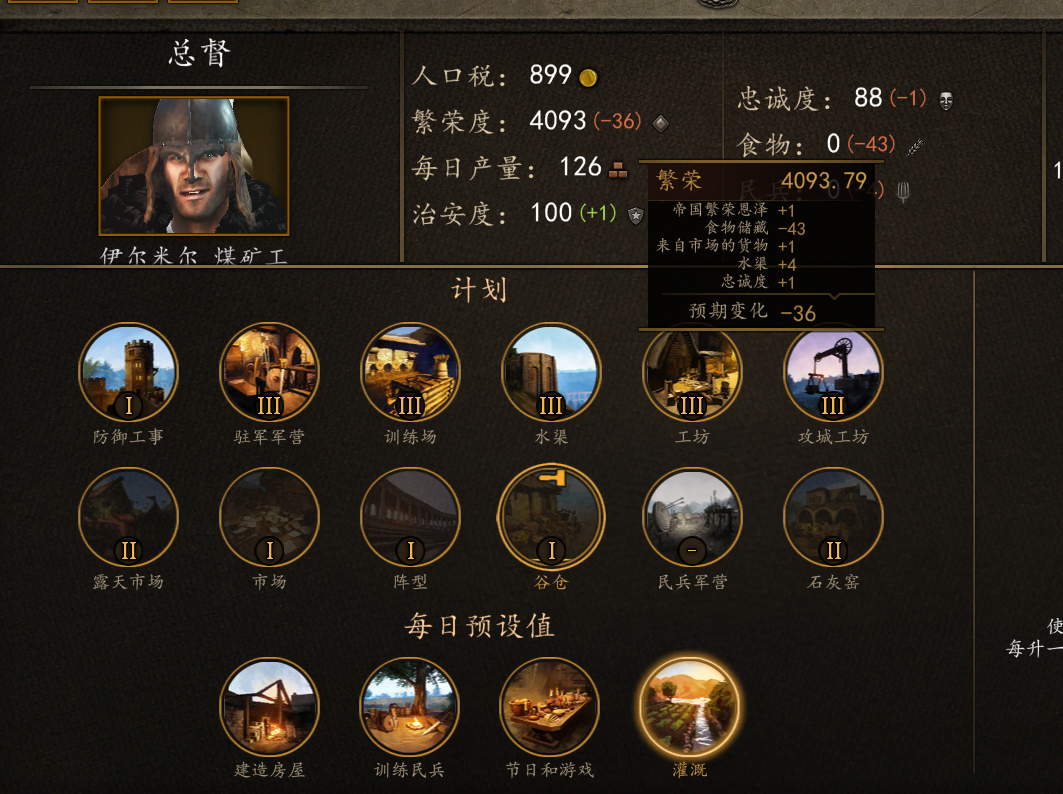Viewport: 1063px width, 794px height.
Task: Select the 攻城工坊 siege workshop icon
Action: pos(833,372)
